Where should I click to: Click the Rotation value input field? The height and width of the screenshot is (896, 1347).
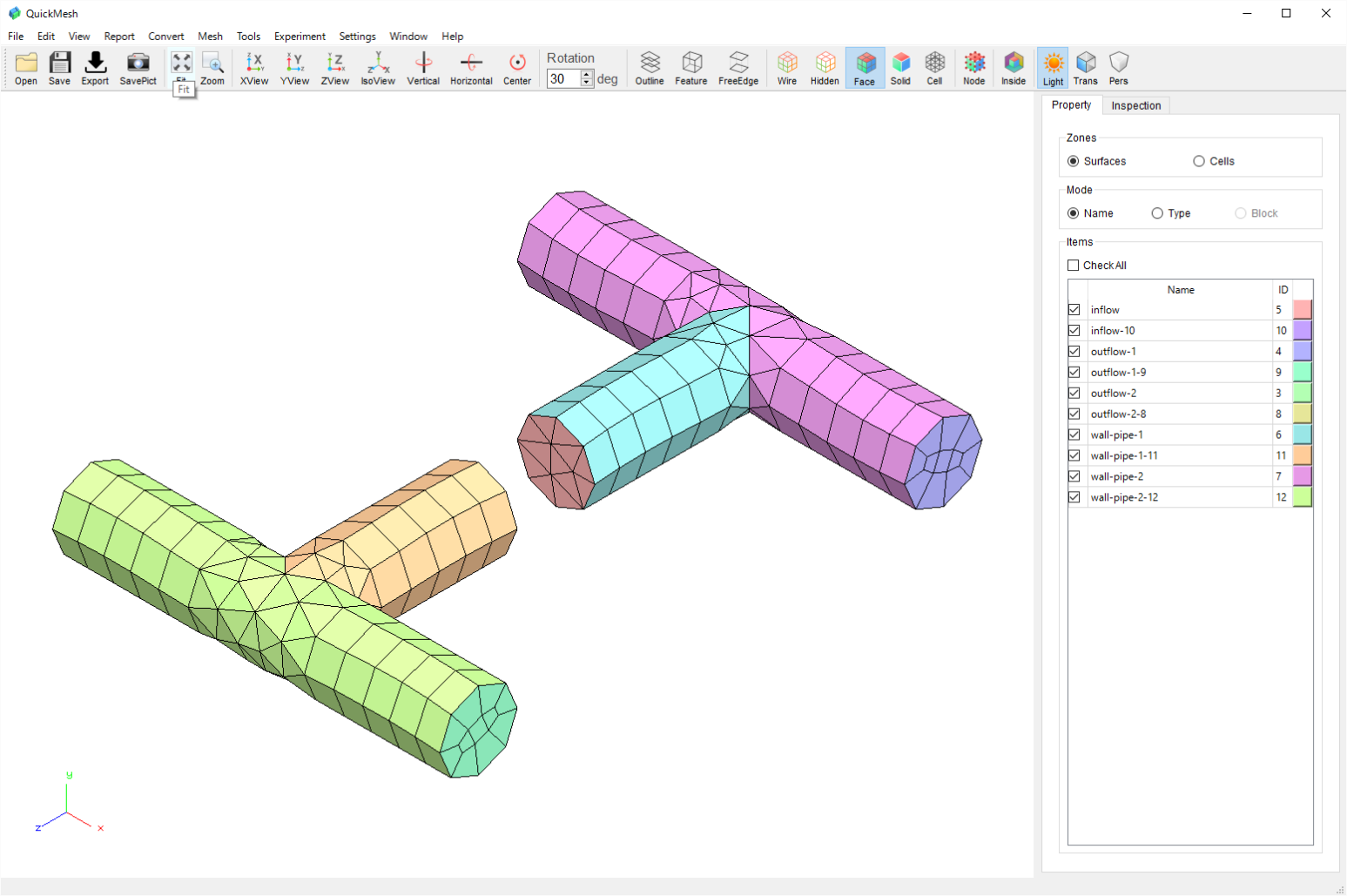click(563, 78)
